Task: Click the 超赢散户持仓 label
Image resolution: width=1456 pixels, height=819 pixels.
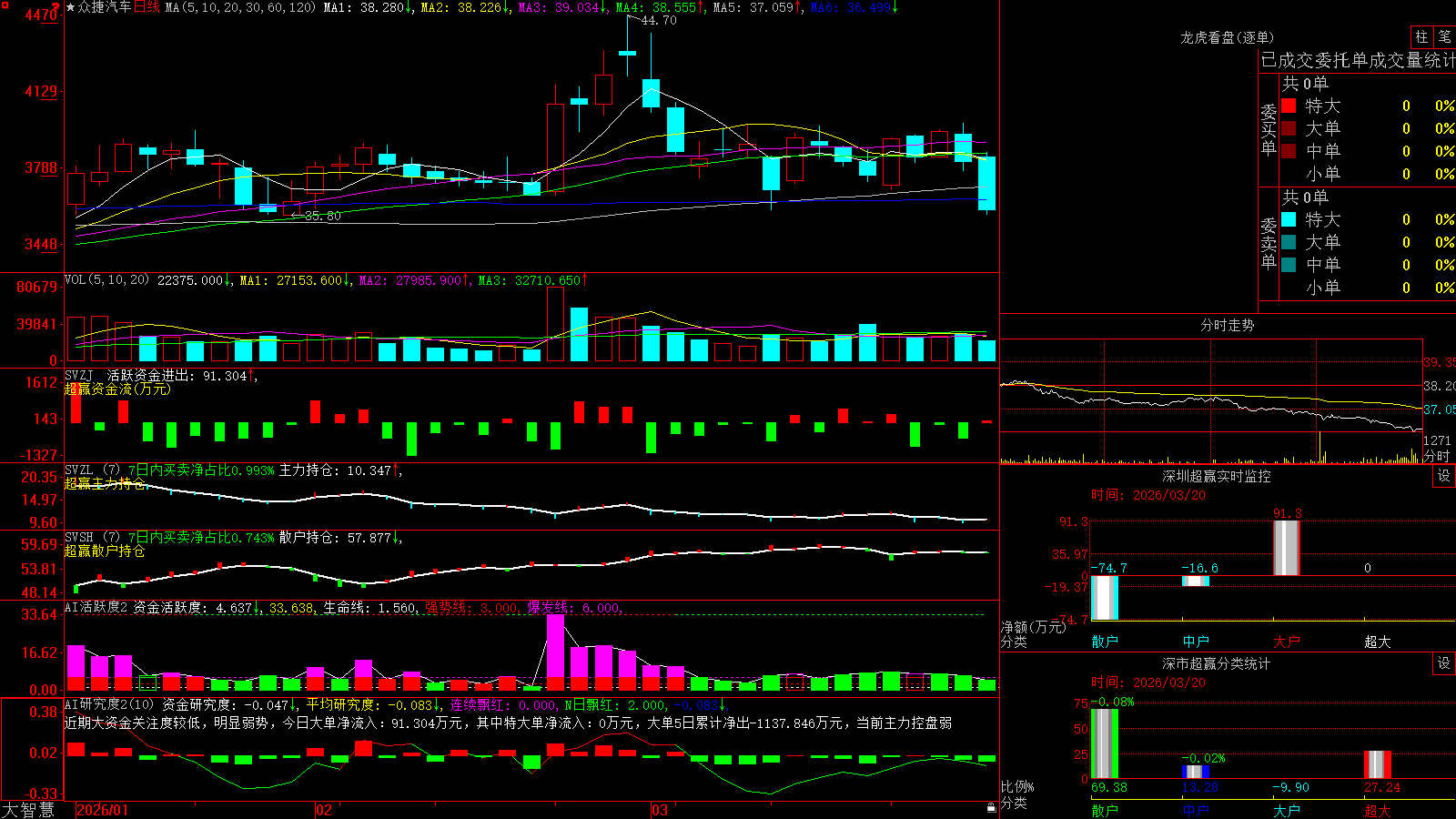Action: click(x=105, y=551)
